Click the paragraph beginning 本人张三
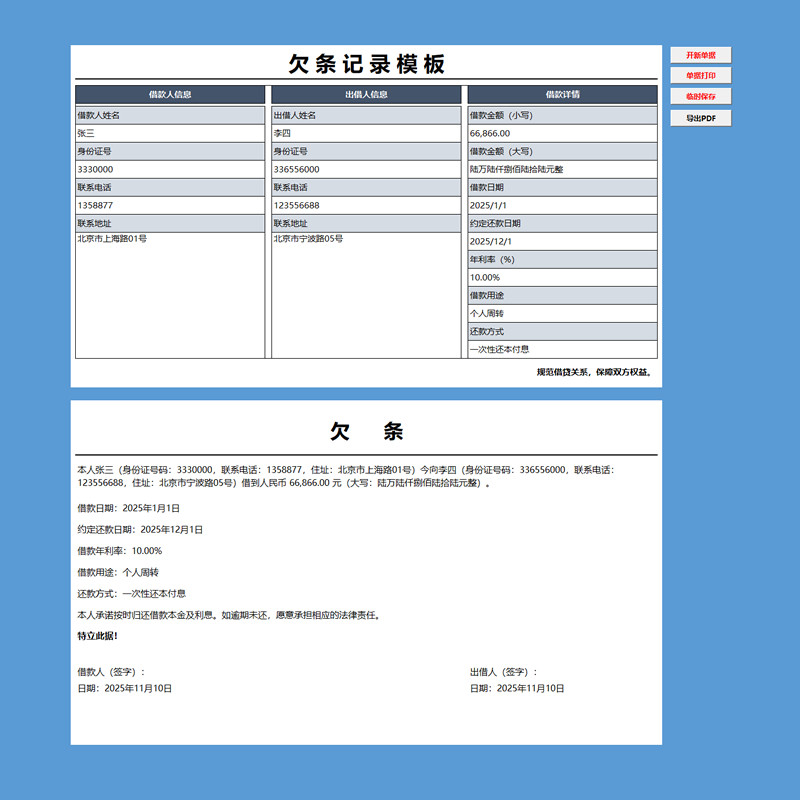Image resolution: width=800 pixels, height=800 pixels. (346, 477)
